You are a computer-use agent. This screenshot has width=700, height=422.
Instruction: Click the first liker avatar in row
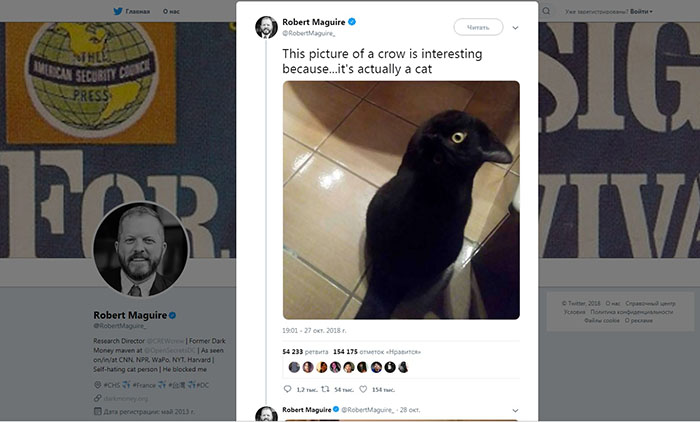pos(294,367)
